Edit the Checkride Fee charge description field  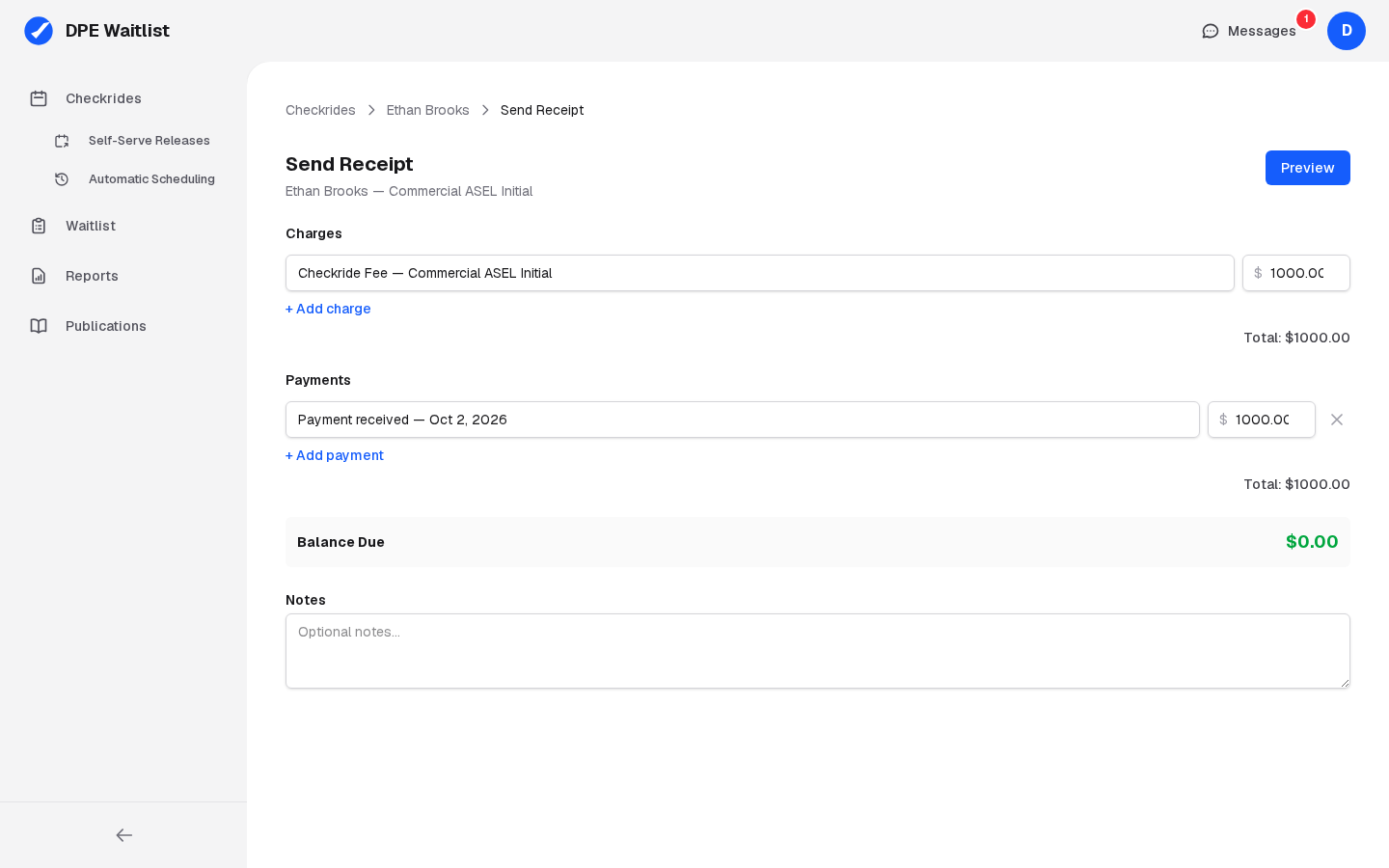pos(760,273)
